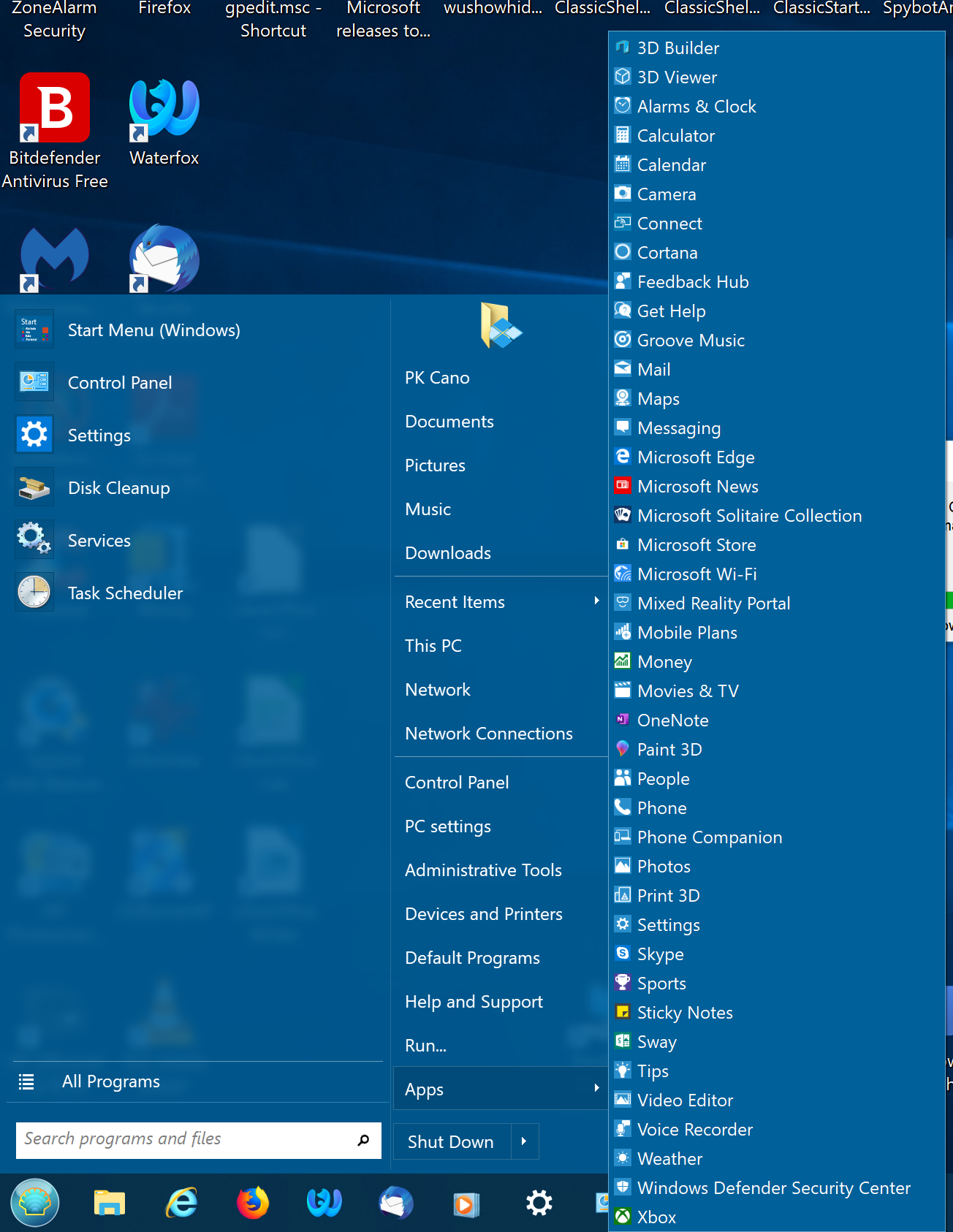Viewport: 953px width, 1232px height.
Task: Click the Classic Shell start button
Action: (34, 1202)
